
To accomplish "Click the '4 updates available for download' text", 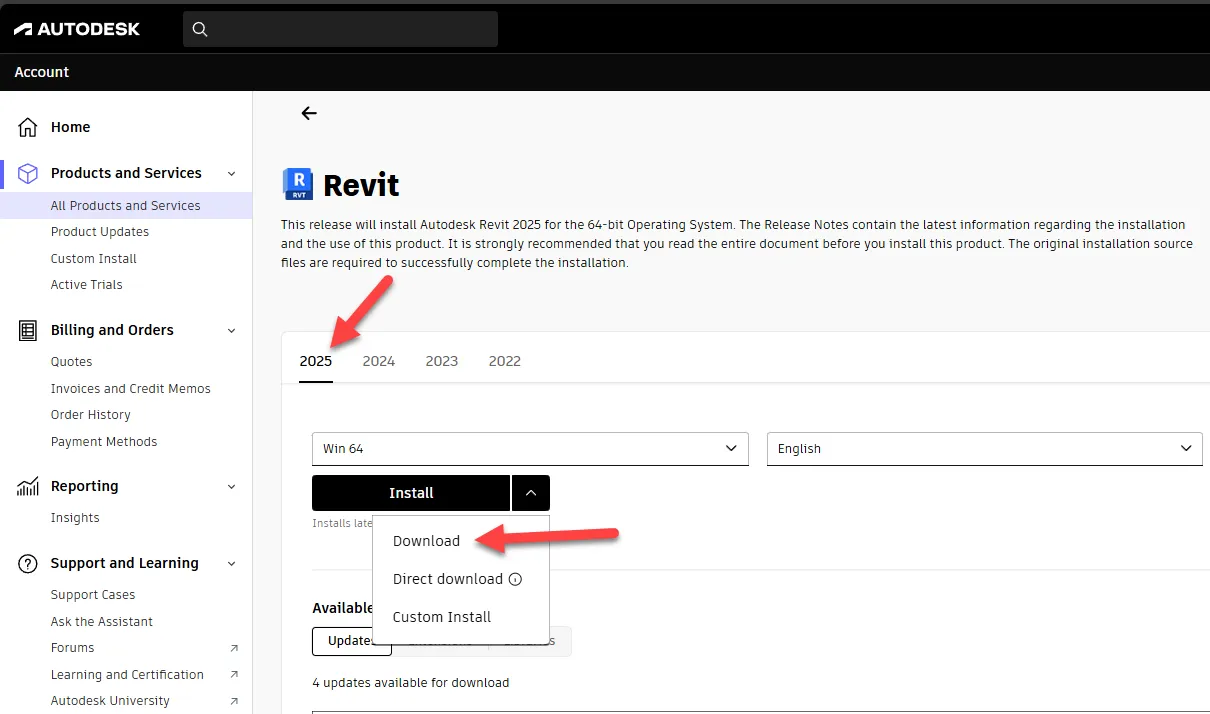I will (x=411, y=683).
